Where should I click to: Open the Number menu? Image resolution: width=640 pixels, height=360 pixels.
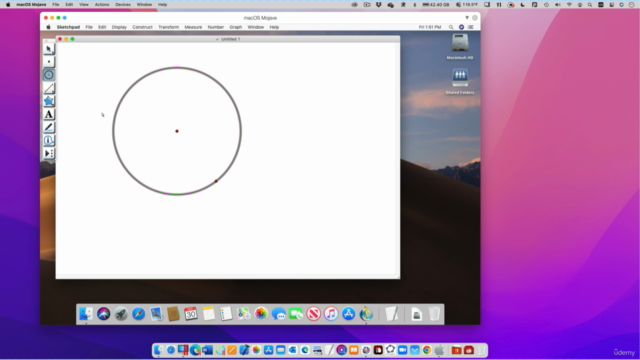(x=216, y=27)
